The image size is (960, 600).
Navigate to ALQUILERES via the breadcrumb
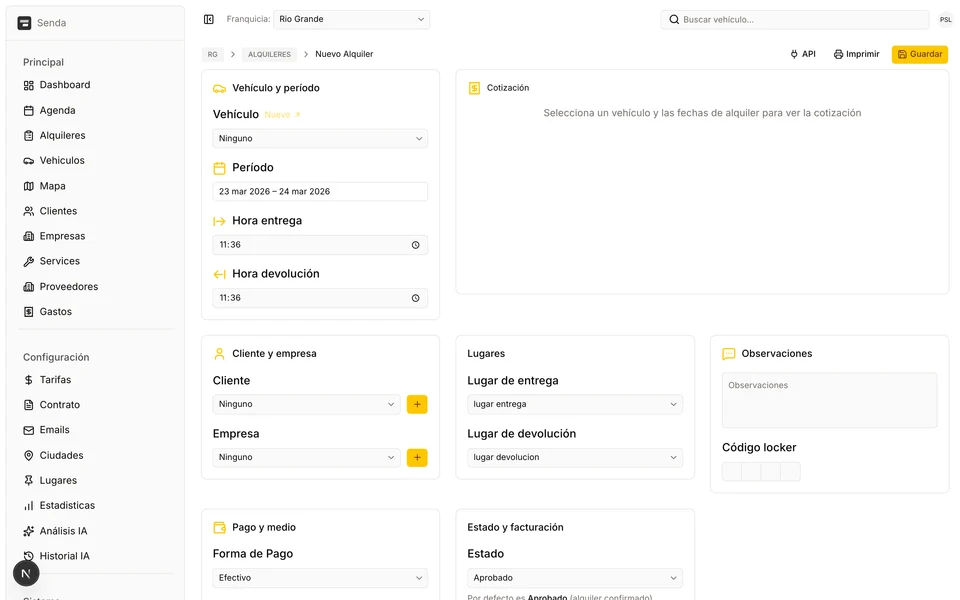click(x=268, y=54)
